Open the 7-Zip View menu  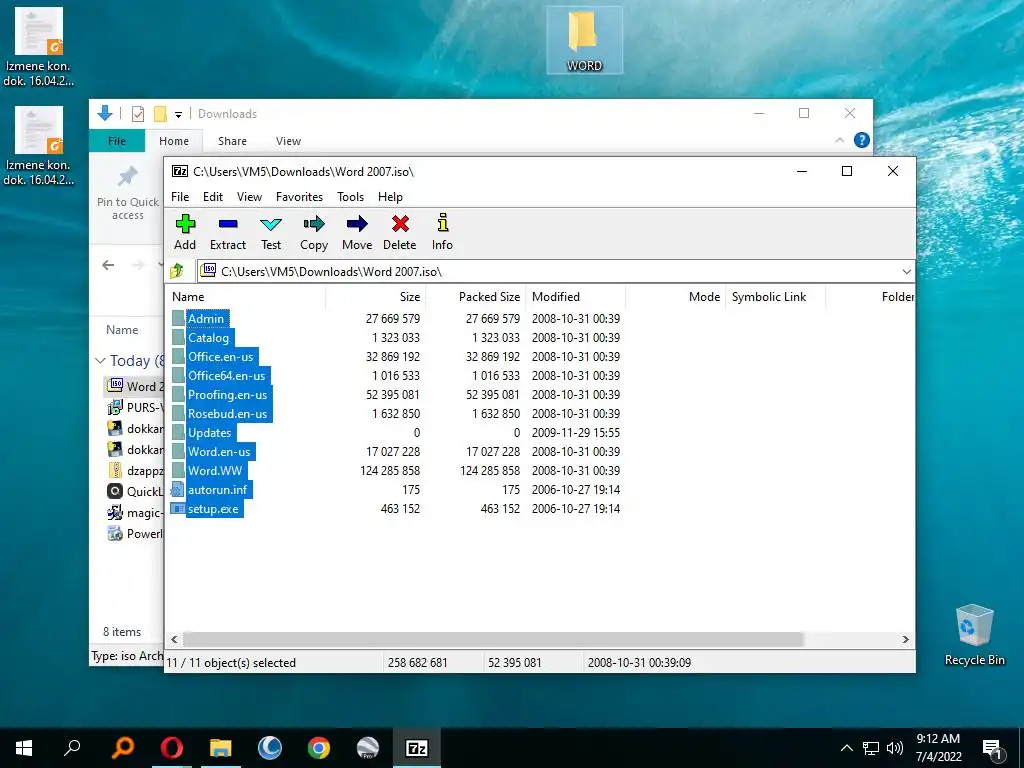coord(249,197)
